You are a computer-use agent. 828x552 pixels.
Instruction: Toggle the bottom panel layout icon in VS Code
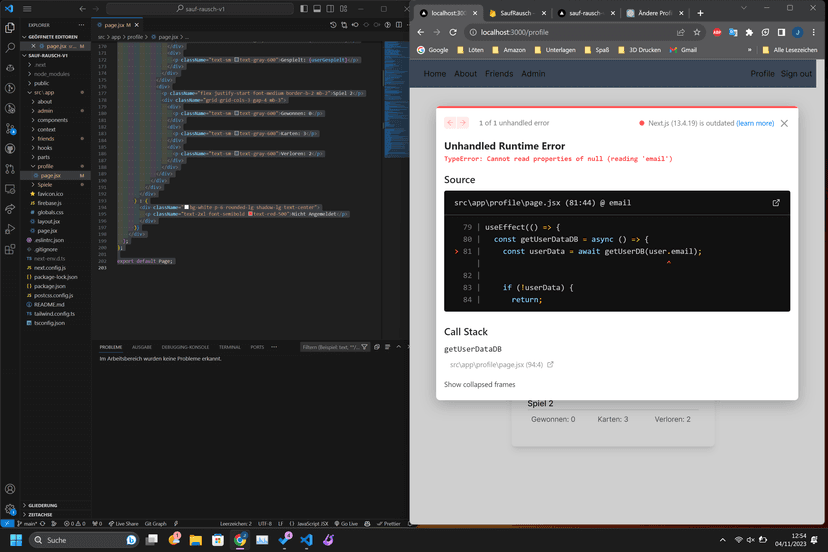[x=317, y=8]
